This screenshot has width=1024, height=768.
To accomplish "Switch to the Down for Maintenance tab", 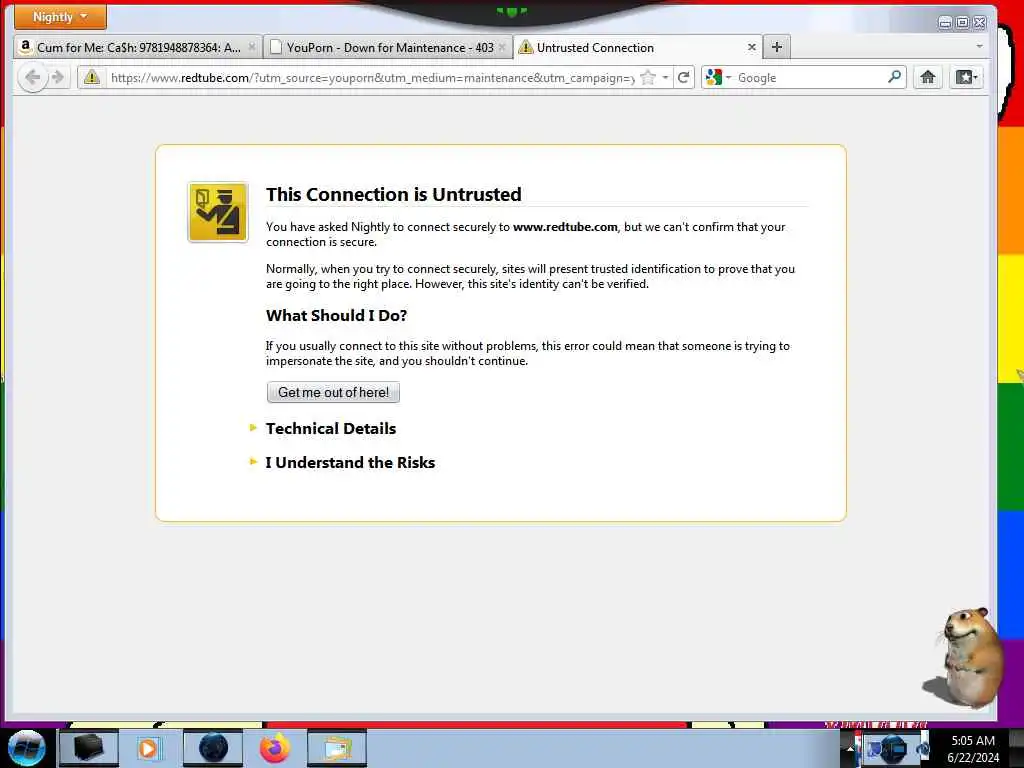I will click(x=389, y=48).
